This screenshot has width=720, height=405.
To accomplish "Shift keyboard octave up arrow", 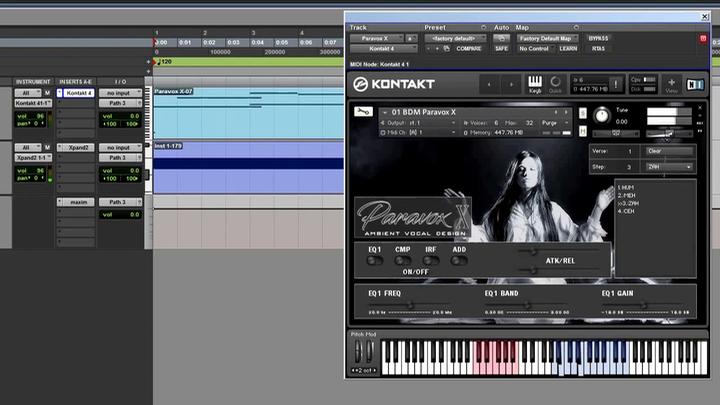I will click(x=375, y=370).
